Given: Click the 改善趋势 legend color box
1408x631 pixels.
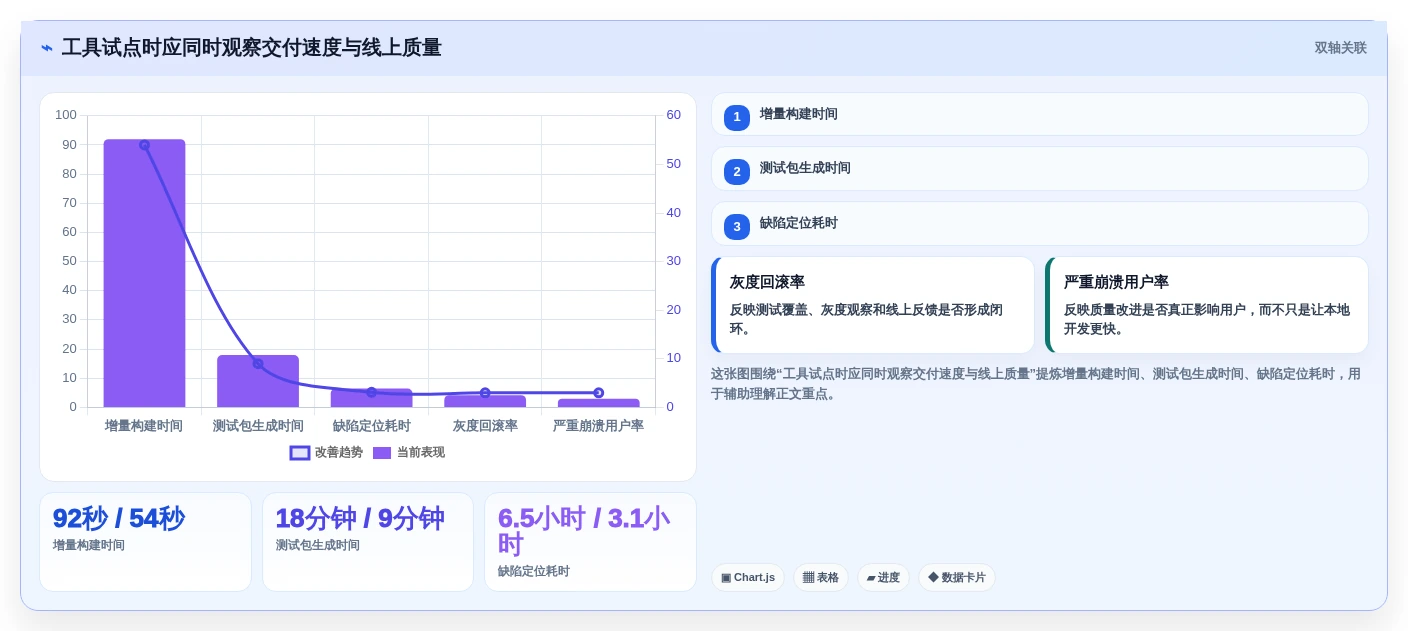Looking at the screenshot, I should coord(300,453).
